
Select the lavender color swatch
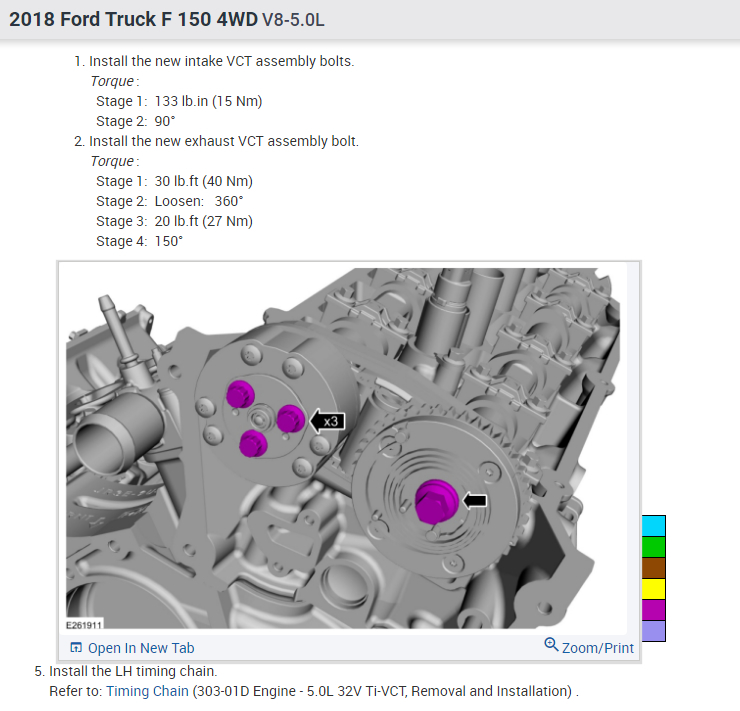pyautogui.click(x=654, y=631)
